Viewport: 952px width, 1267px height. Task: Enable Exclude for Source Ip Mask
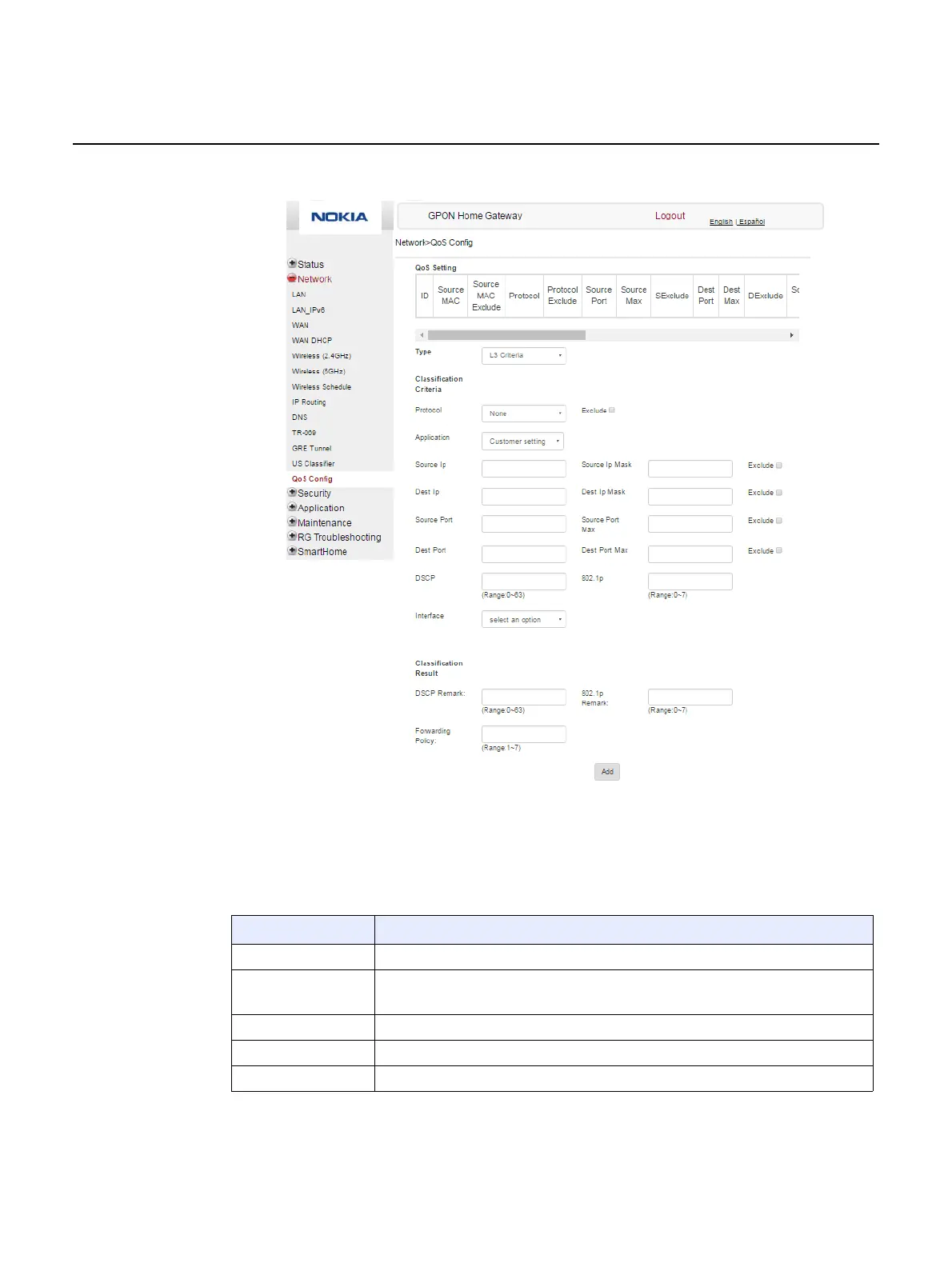pos(779,466)
